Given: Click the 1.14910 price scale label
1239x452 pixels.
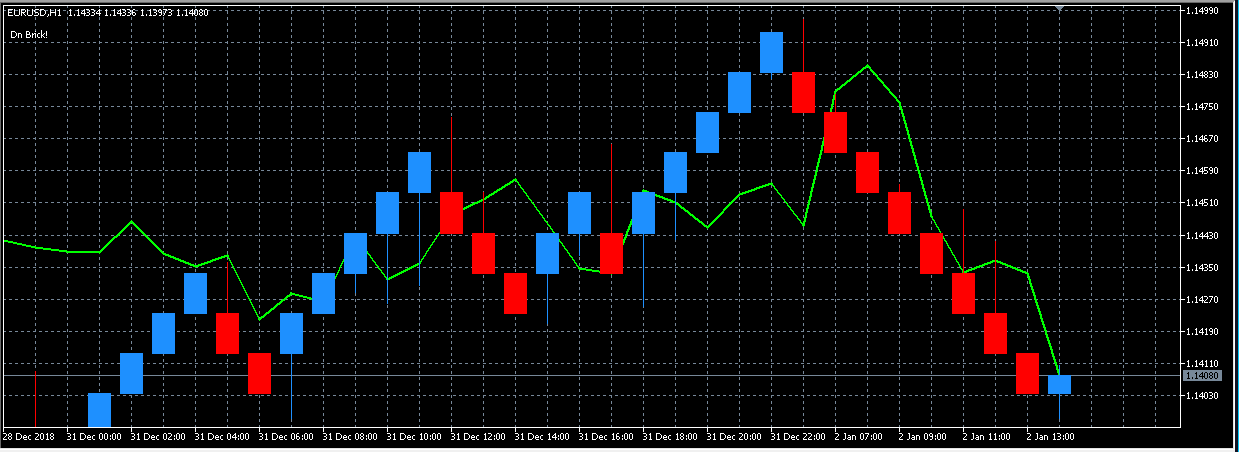Looking at the screenshot, I should tap(1201, 43).
